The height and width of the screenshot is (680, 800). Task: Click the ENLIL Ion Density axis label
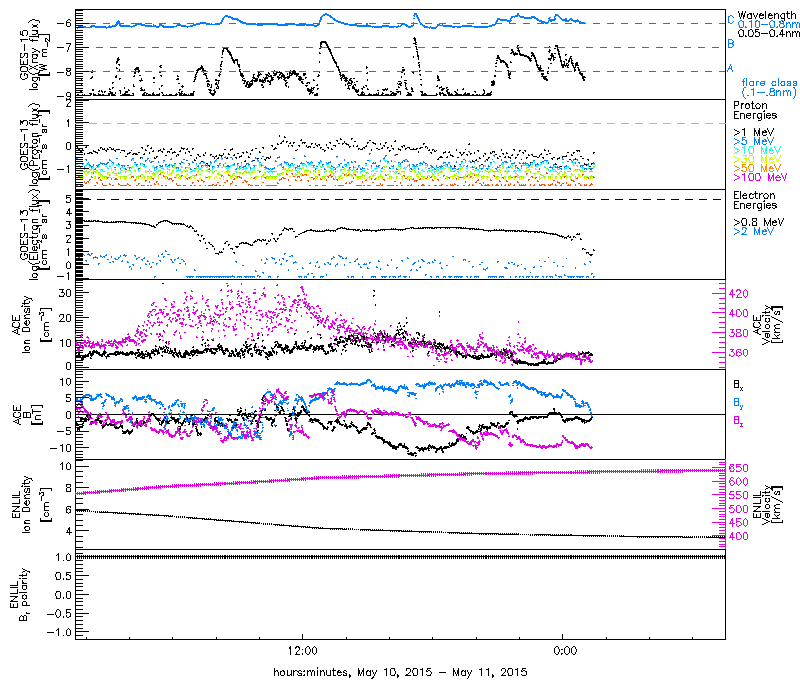pyautogui.click(x=32, y=505)
